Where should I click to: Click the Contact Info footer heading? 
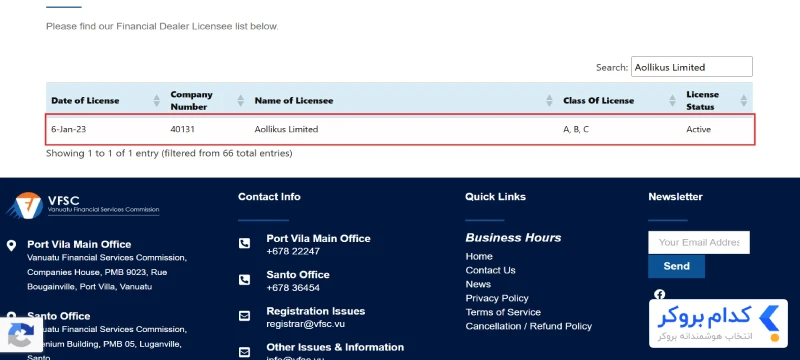(269, 196)
